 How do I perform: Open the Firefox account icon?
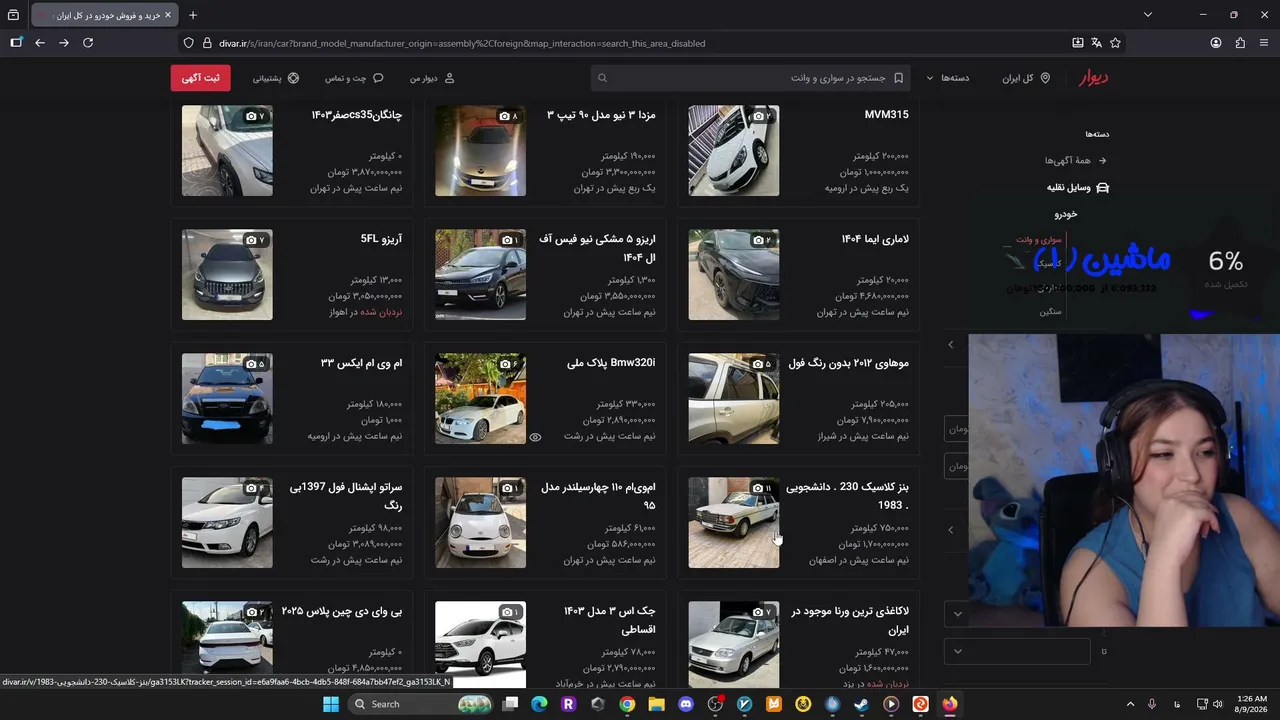pyautogui.click(x=1216, y=43)
